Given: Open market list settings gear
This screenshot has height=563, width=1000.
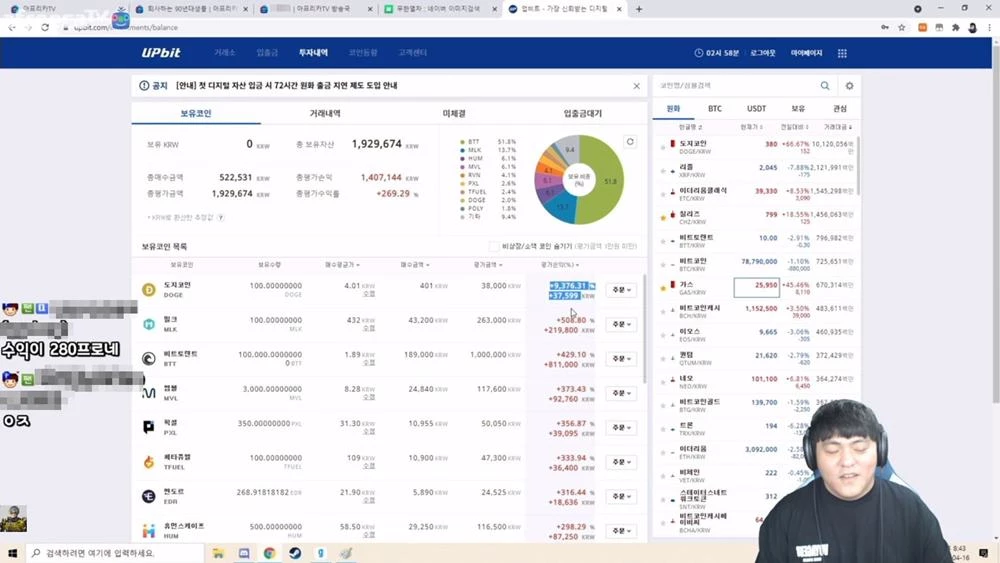Looking at the screenshot, I should (x=849, y=86).
